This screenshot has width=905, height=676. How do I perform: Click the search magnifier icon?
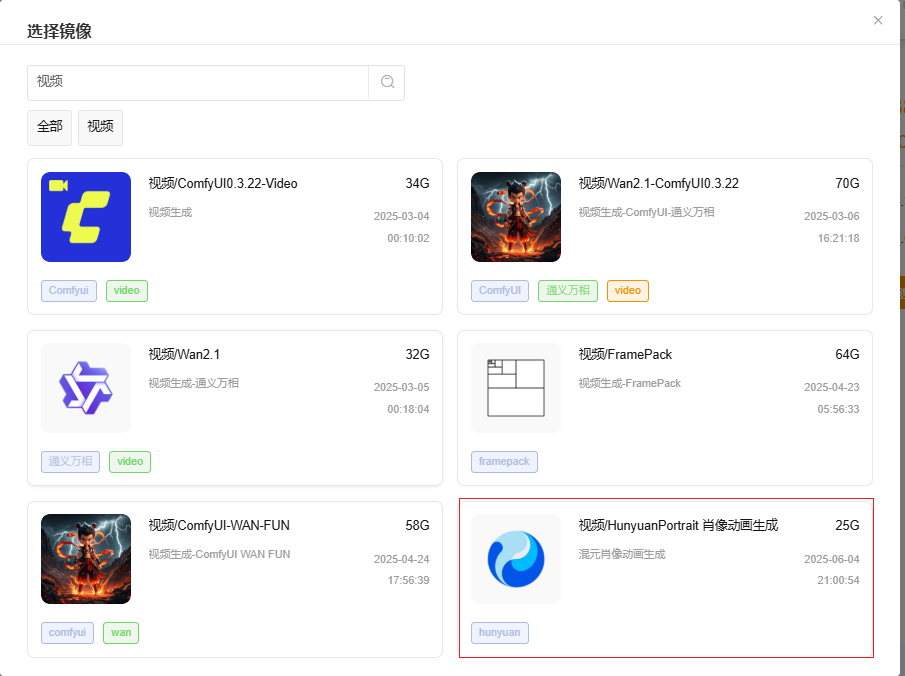click(387, 82)
